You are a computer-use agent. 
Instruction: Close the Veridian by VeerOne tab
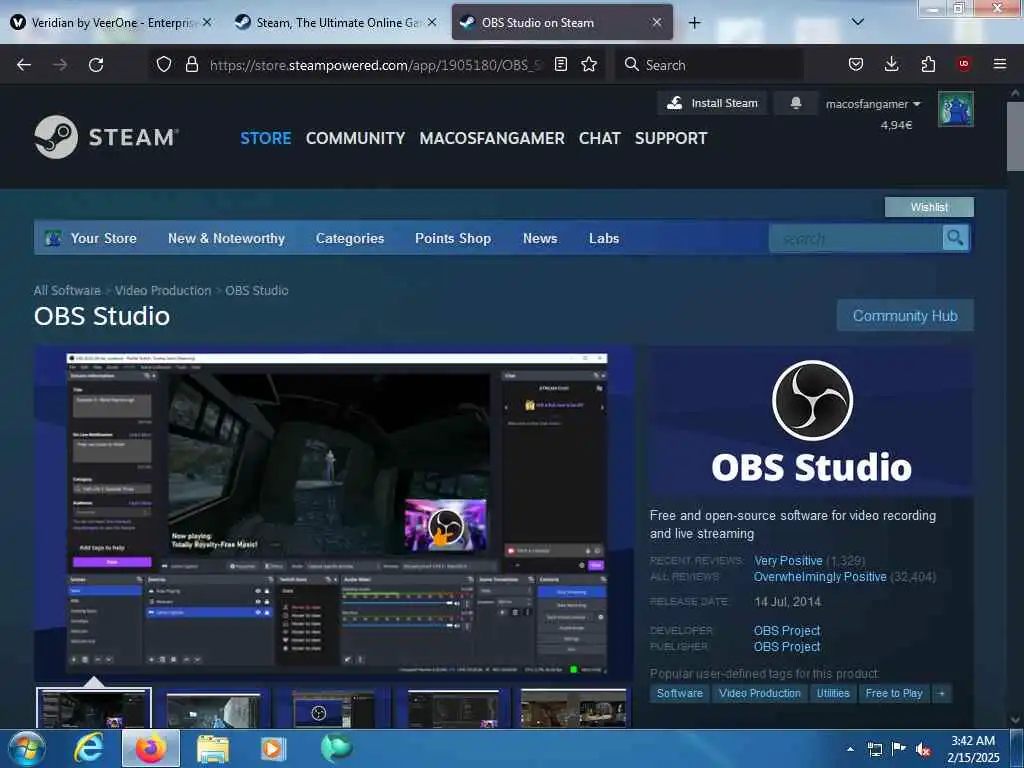pos(207,22)
